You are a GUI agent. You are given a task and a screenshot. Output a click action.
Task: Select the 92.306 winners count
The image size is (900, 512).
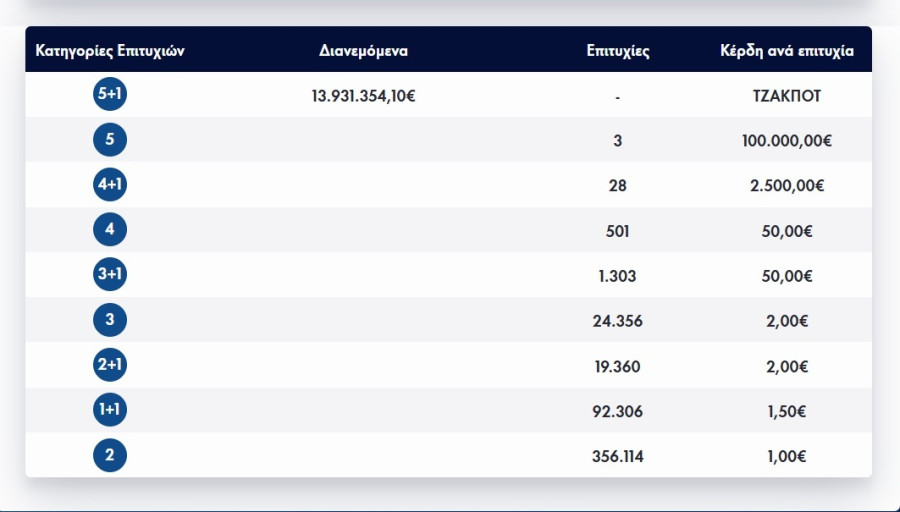coord(618,412)
